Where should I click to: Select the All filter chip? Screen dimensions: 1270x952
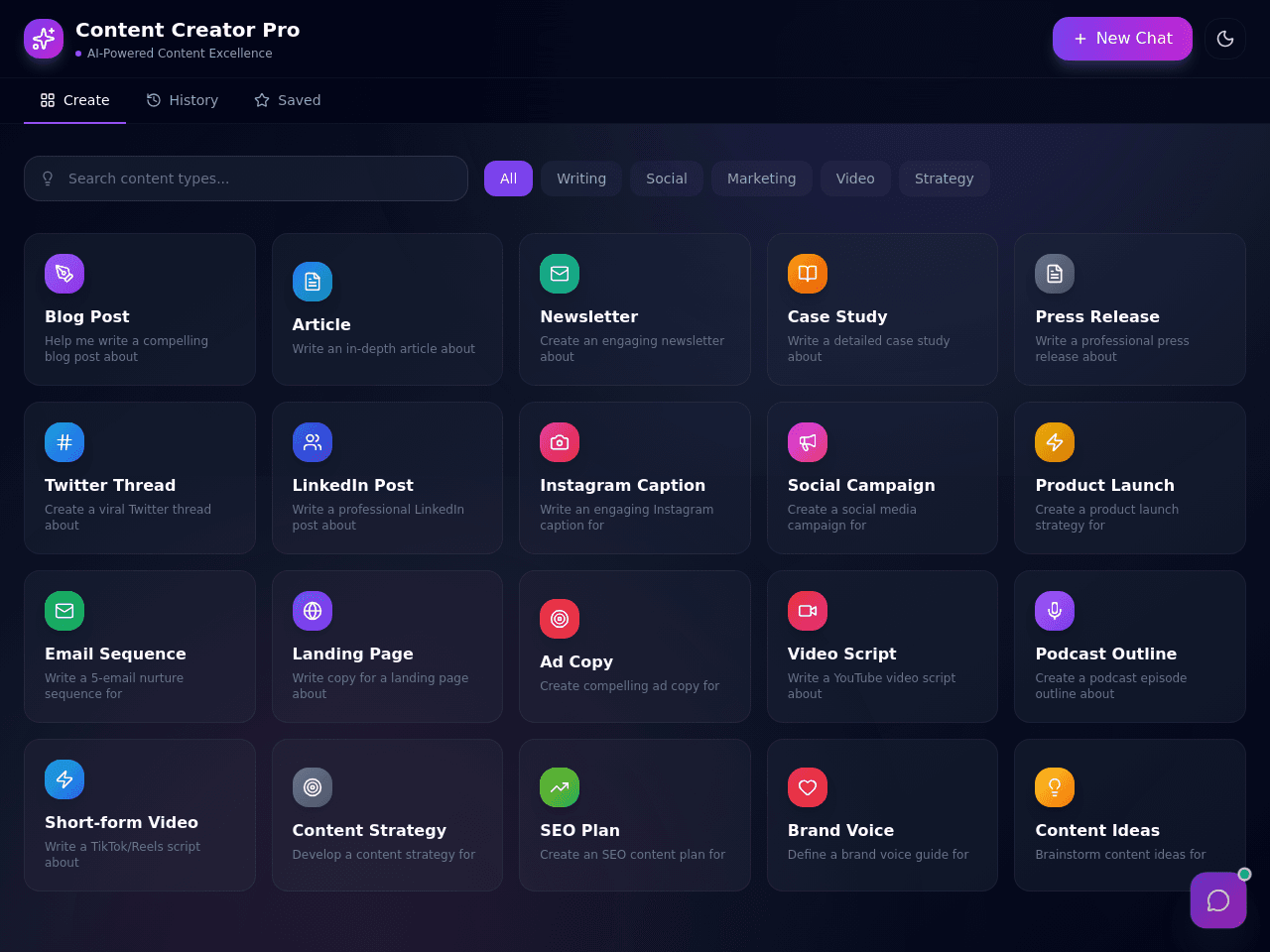(x=508, y=178)
